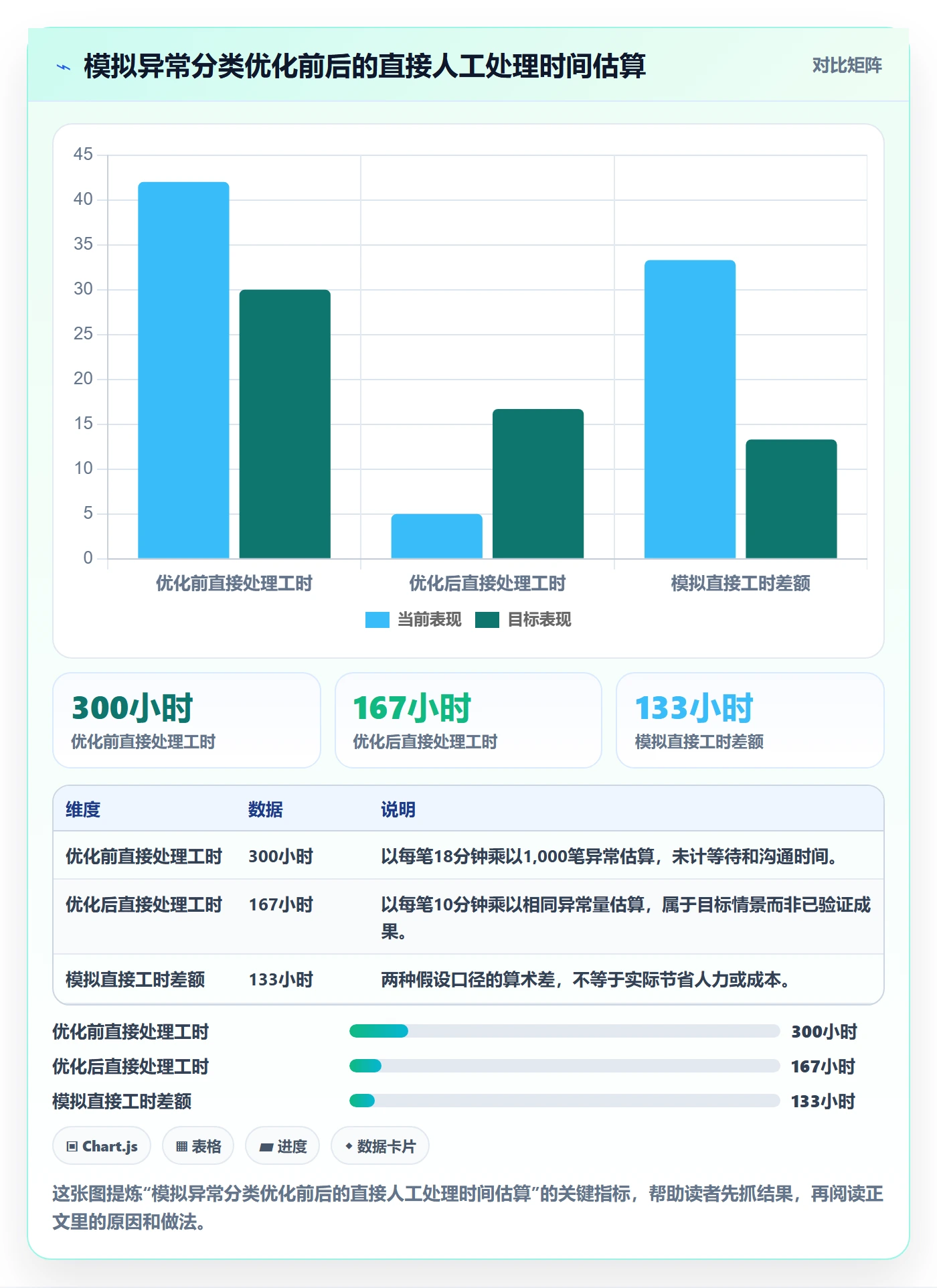Click the short blue bar for 优化后直接处理工时
937x1288 pixels.
click(x=436, y=536)
